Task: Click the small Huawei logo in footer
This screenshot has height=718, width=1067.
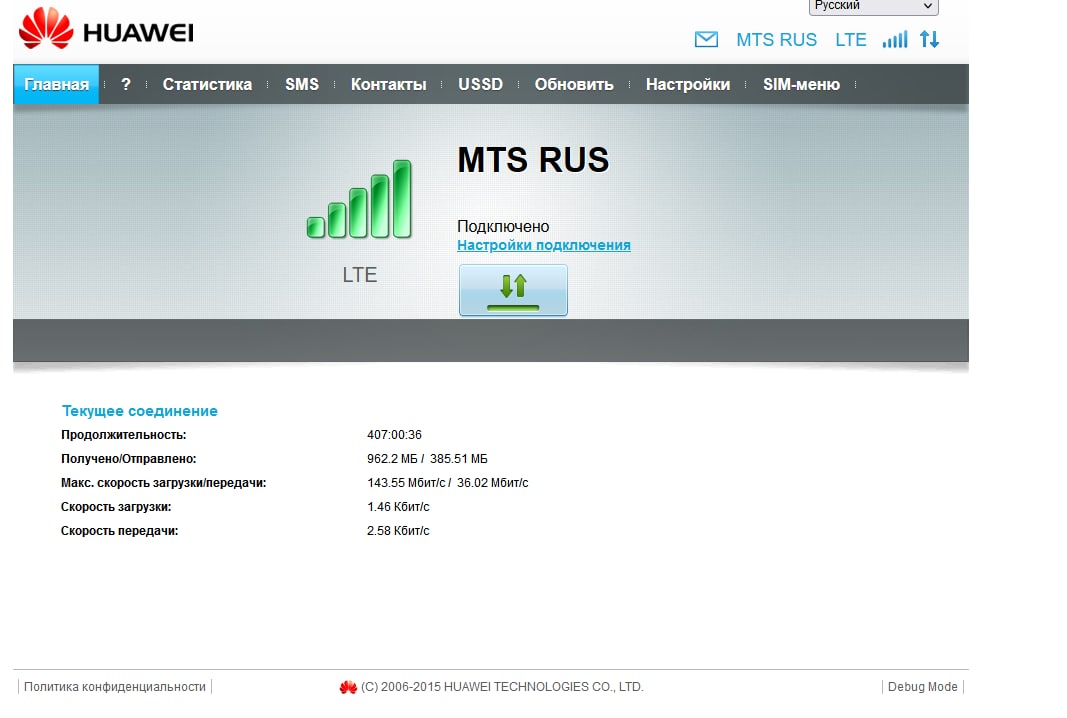Action: click(348, 687)
